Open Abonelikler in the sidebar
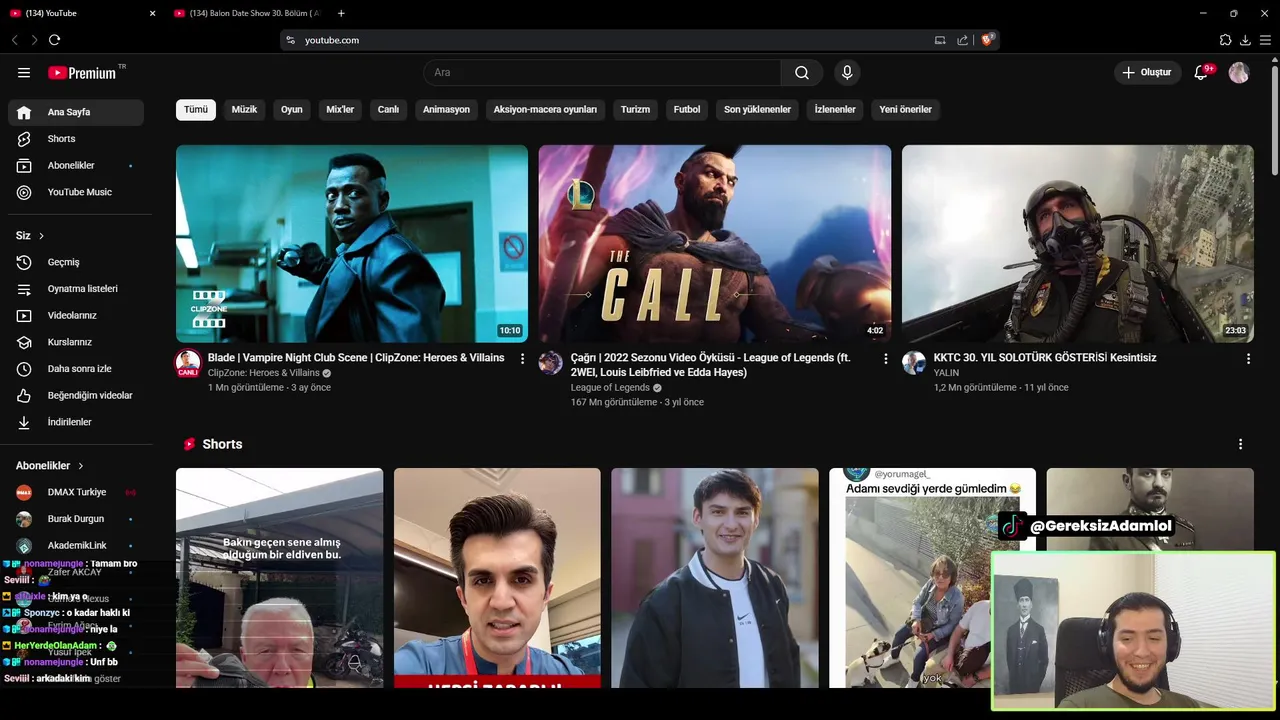 (76, 165)
